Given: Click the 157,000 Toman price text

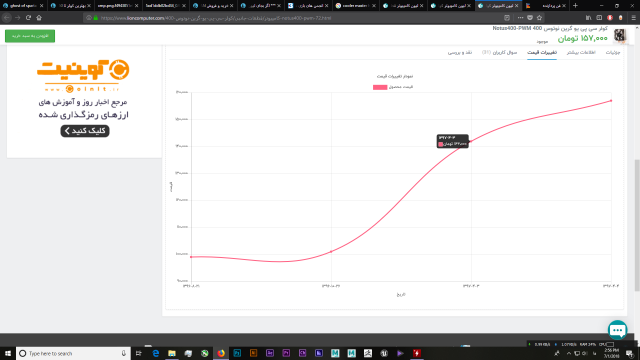Looking at the screenshot, I should click(x=582, y=38).
